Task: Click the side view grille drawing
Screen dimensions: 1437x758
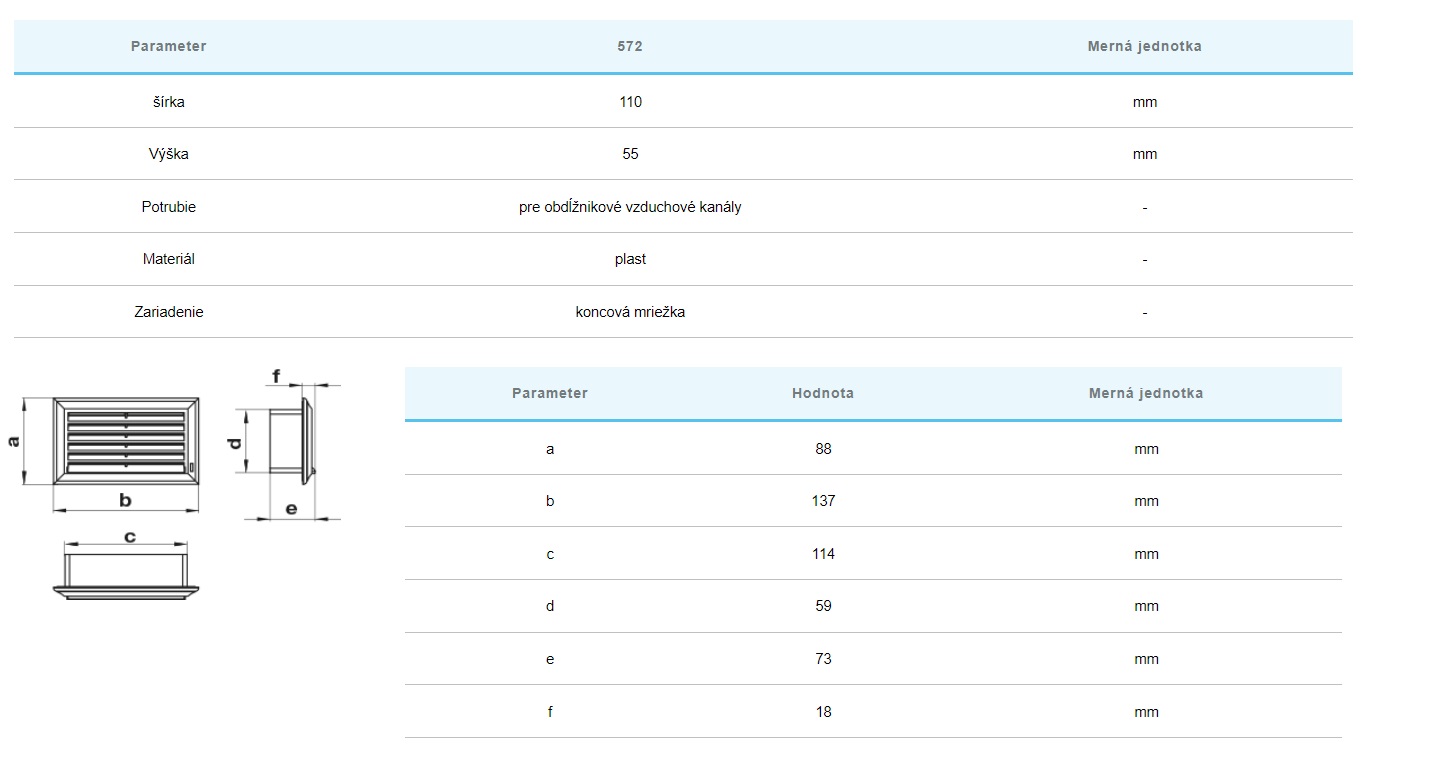Action: [292, 440]
